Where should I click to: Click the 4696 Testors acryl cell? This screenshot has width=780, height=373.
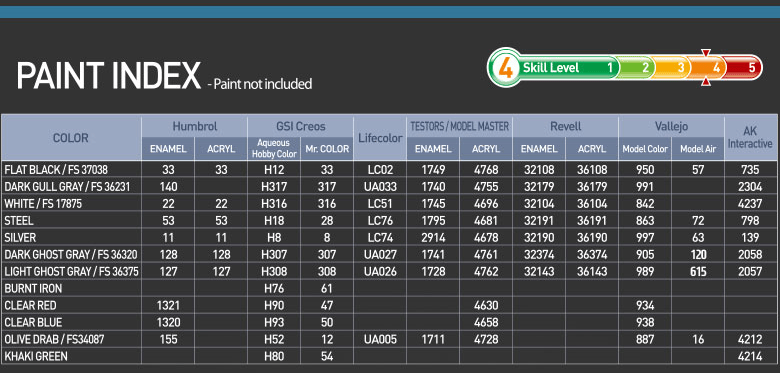486,203
